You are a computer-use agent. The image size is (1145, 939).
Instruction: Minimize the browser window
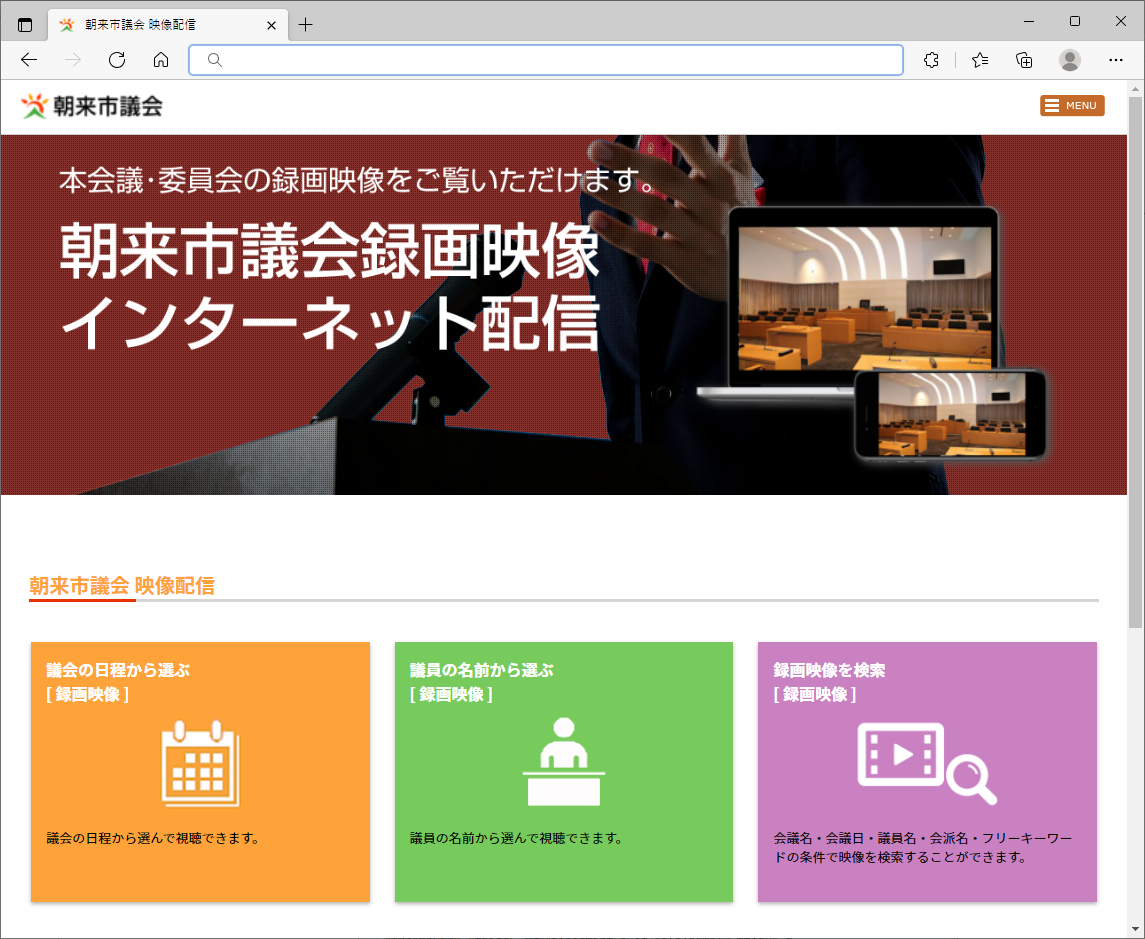coord(1029,21)
